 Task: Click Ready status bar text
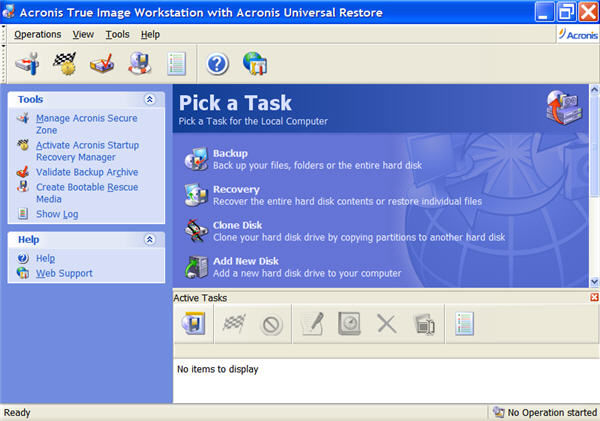pyautogui.click(x=17, y=413)
